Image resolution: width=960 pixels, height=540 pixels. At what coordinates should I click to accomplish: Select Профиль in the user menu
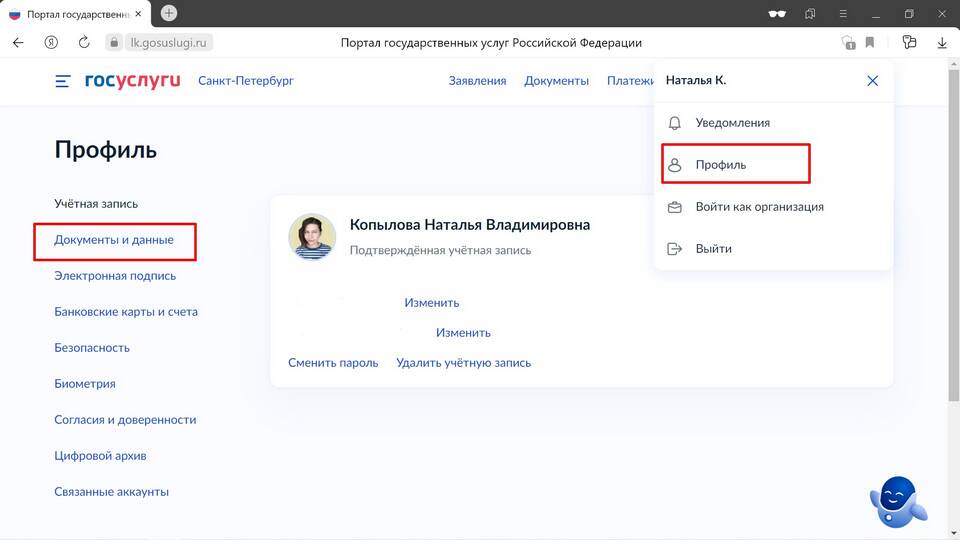pos(720,165)
